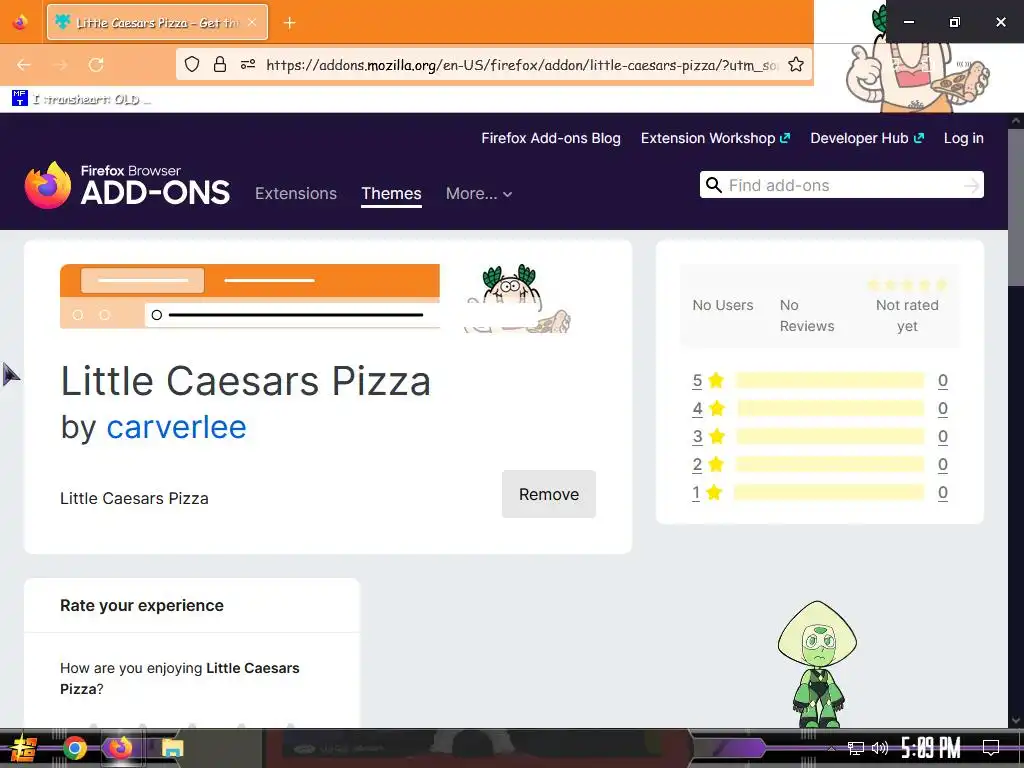Open File Explorer from taskbar
The height and width of the screenshot is (768, 1024).
pyautogui.click(x=172, y=748)
